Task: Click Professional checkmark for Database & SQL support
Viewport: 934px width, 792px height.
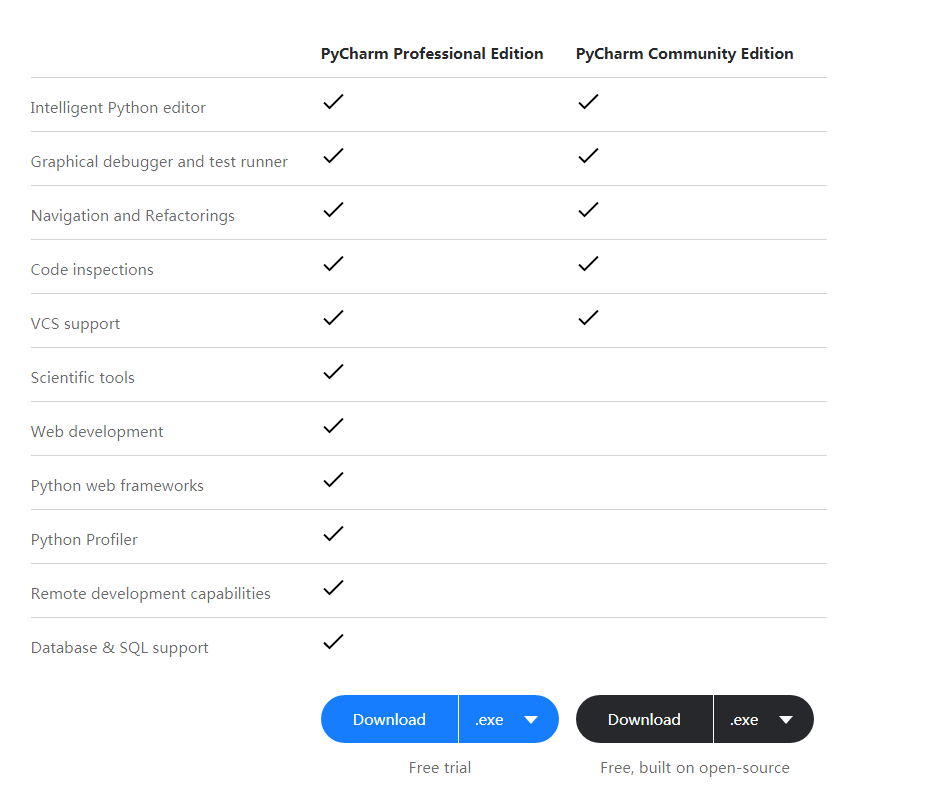Action: coord(333,642)
